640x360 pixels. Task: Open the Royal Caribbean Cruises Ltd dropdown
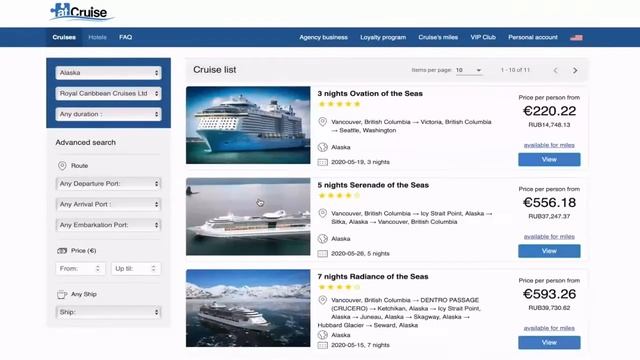(x=109, y=93)
